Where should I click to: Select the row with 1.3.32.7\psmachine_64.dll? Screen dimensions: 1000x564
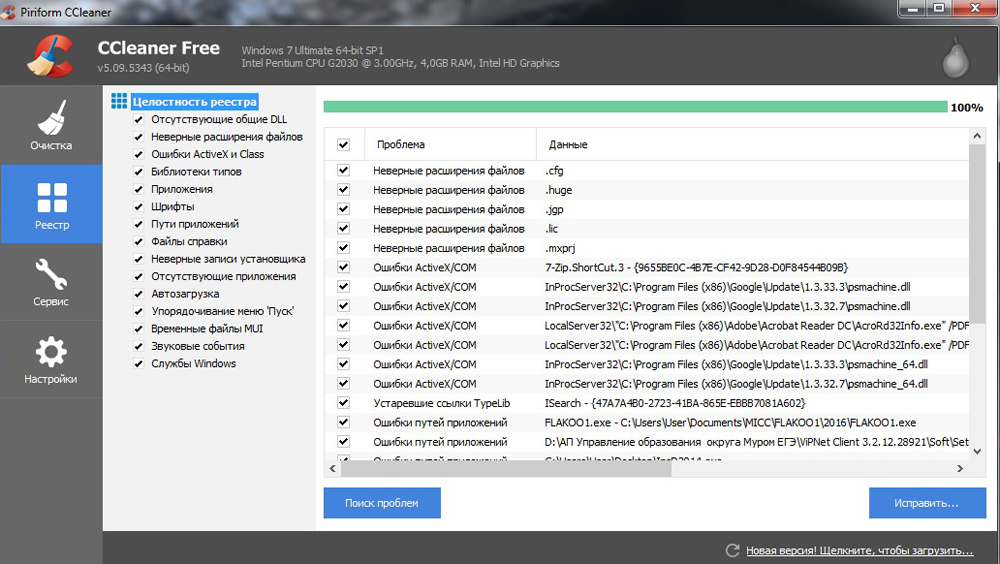point(647,383)
